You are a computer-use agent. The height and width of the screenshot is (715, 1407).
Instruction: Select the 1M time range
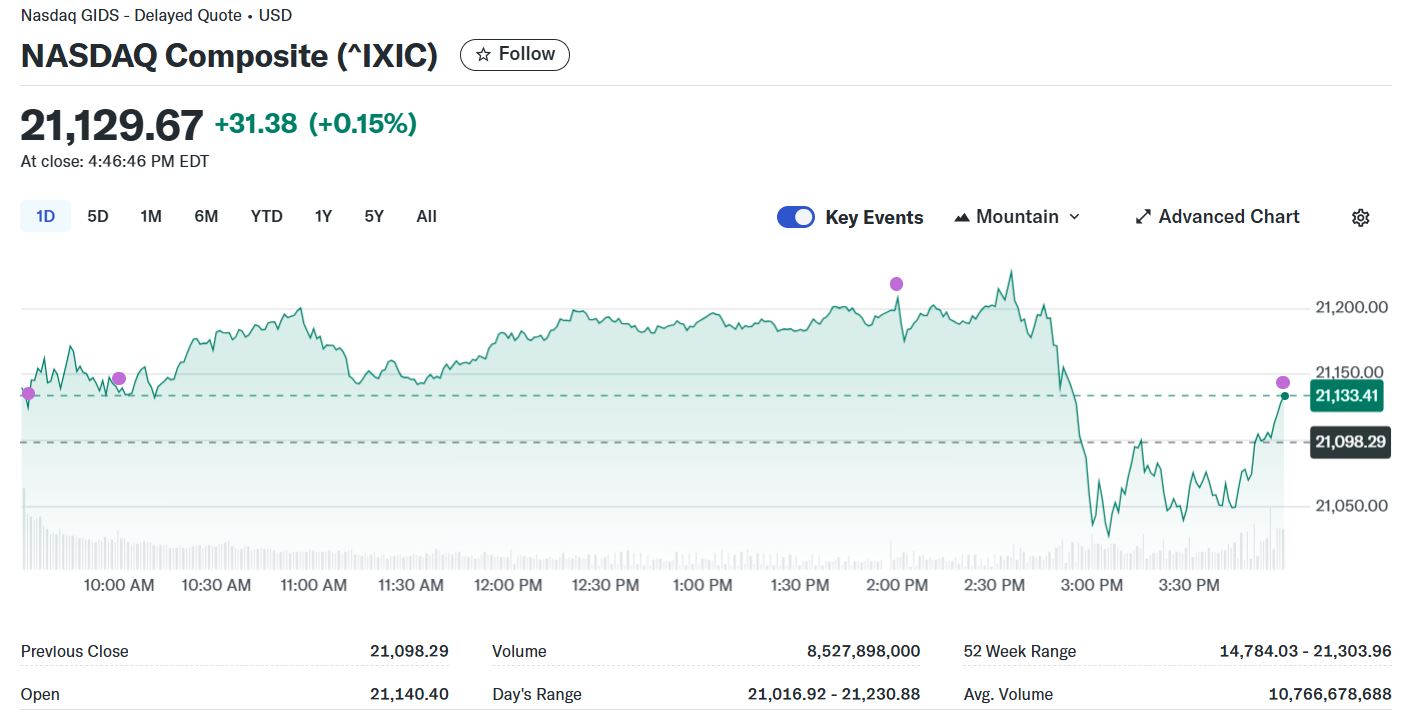point(151,216)
